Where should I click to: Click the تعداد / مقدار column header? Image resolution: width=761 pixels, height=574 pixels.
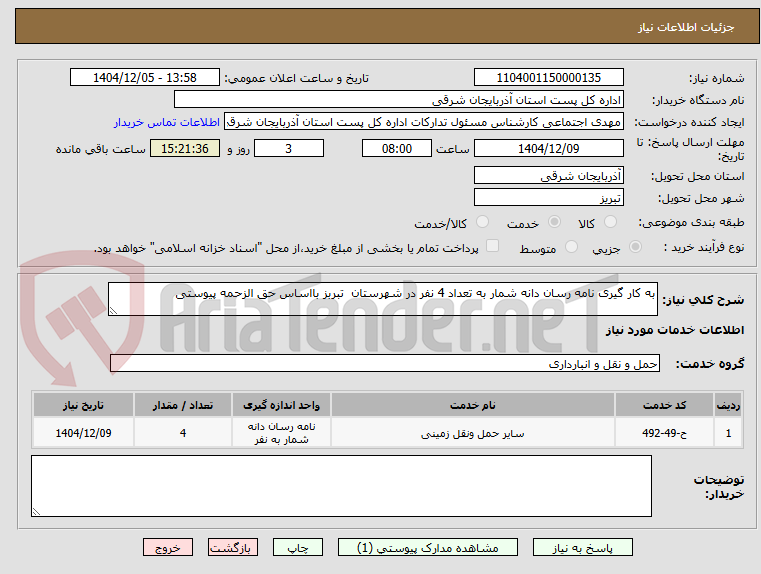(183, 405)
